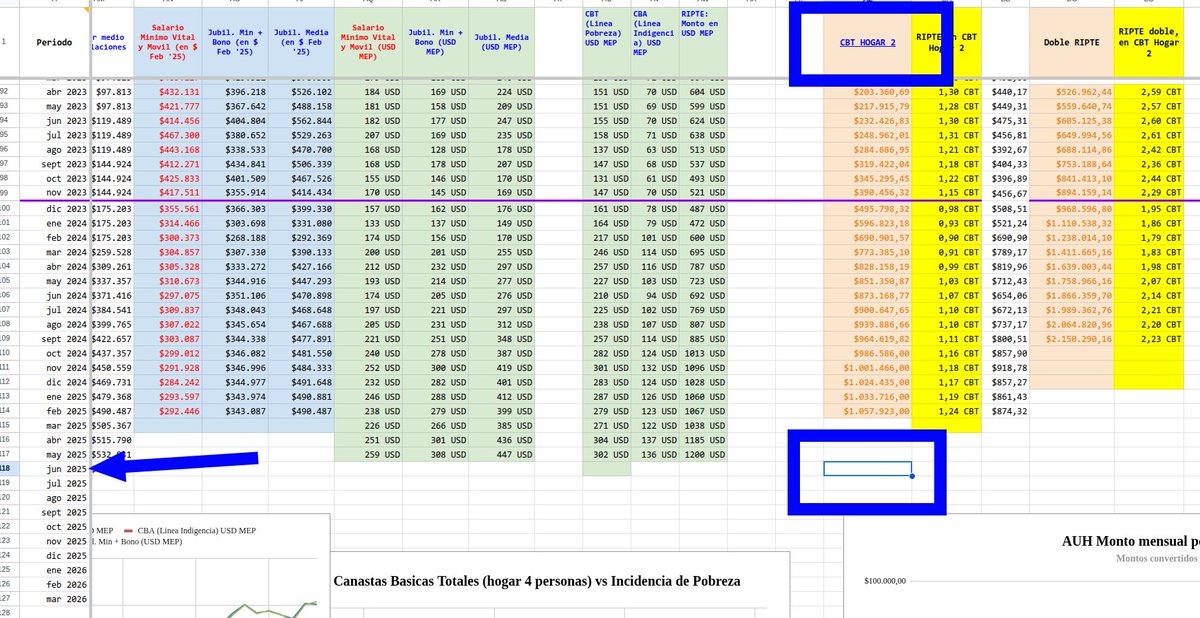The image size is (1200, 618).
Task: Select the 'AUH Monto mensual' chart title
Action: [1130, 541]
